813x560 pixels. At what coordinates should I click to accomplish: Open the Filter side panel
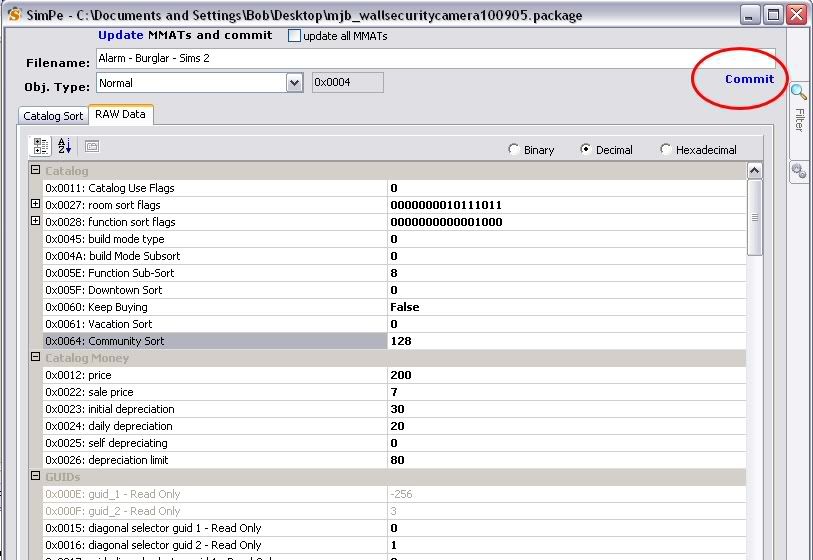click(799, 108)
